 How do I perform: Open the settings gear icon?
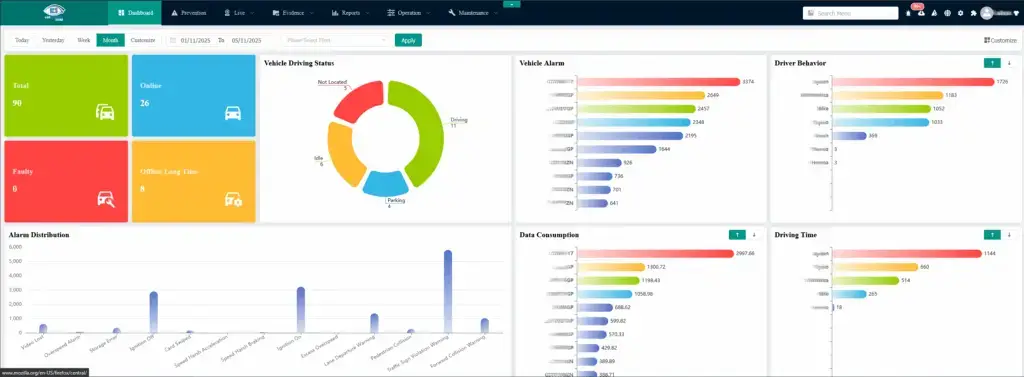[x=960, y=13]
